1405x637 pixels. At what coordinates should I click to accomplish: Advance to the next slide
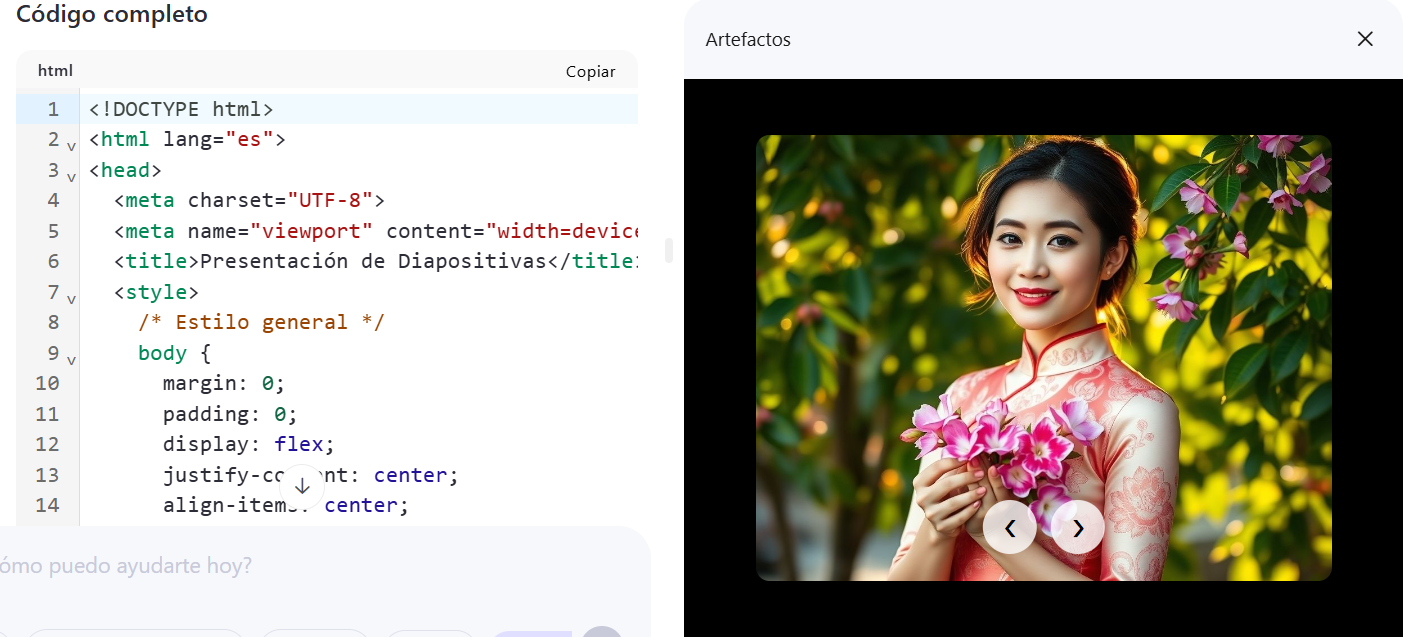coord(1078,527)
